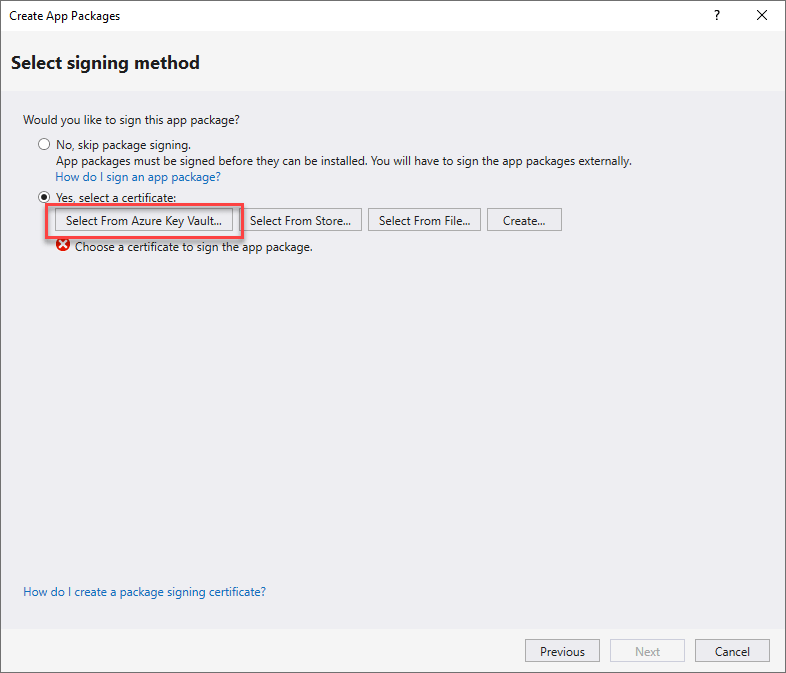Screen dimensions: 786x673
Task: Open 'How do I sign an app package?' link
Action: (138, 177)
